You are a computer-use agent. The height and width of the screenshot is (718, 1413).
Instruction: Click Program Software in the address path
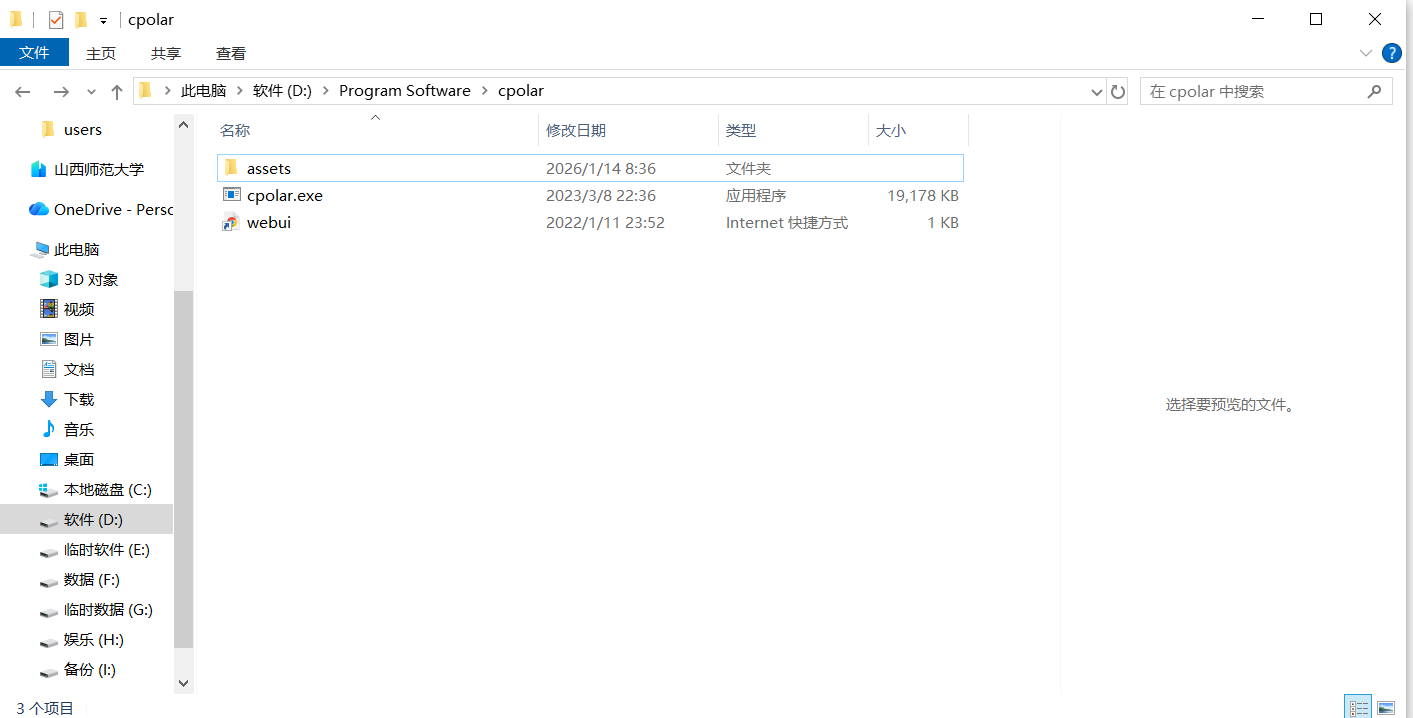click(404, 91)
